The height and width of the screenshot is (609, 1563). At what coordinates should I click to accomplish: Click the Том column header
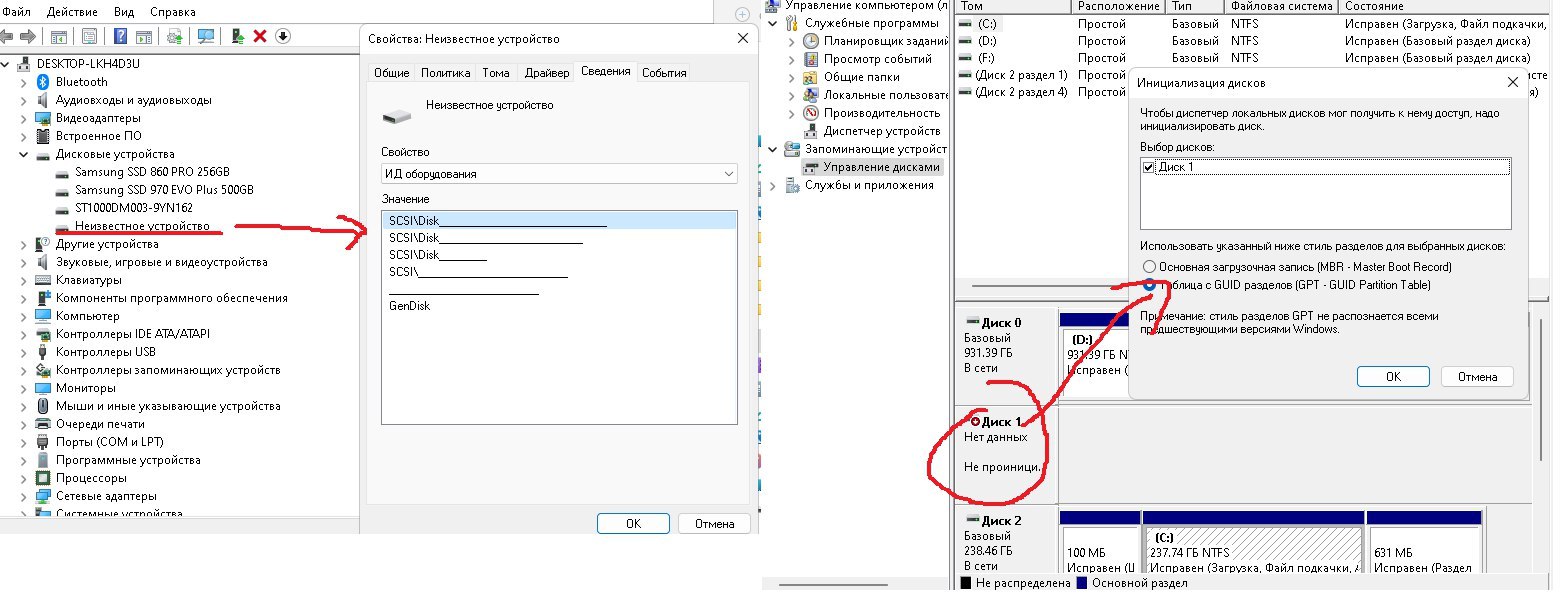1013,6
